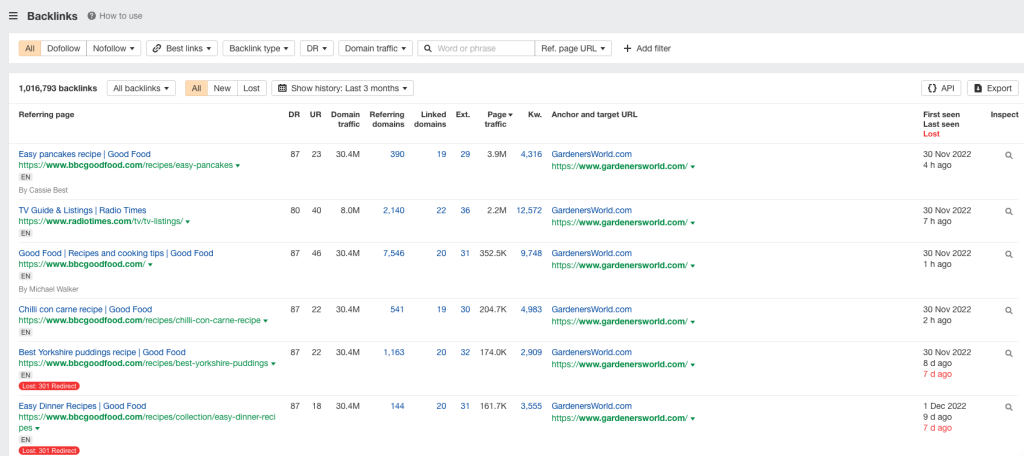Click keywords value 9,748
Viewport: 1024px width, 456px height.
click(531, 253)
